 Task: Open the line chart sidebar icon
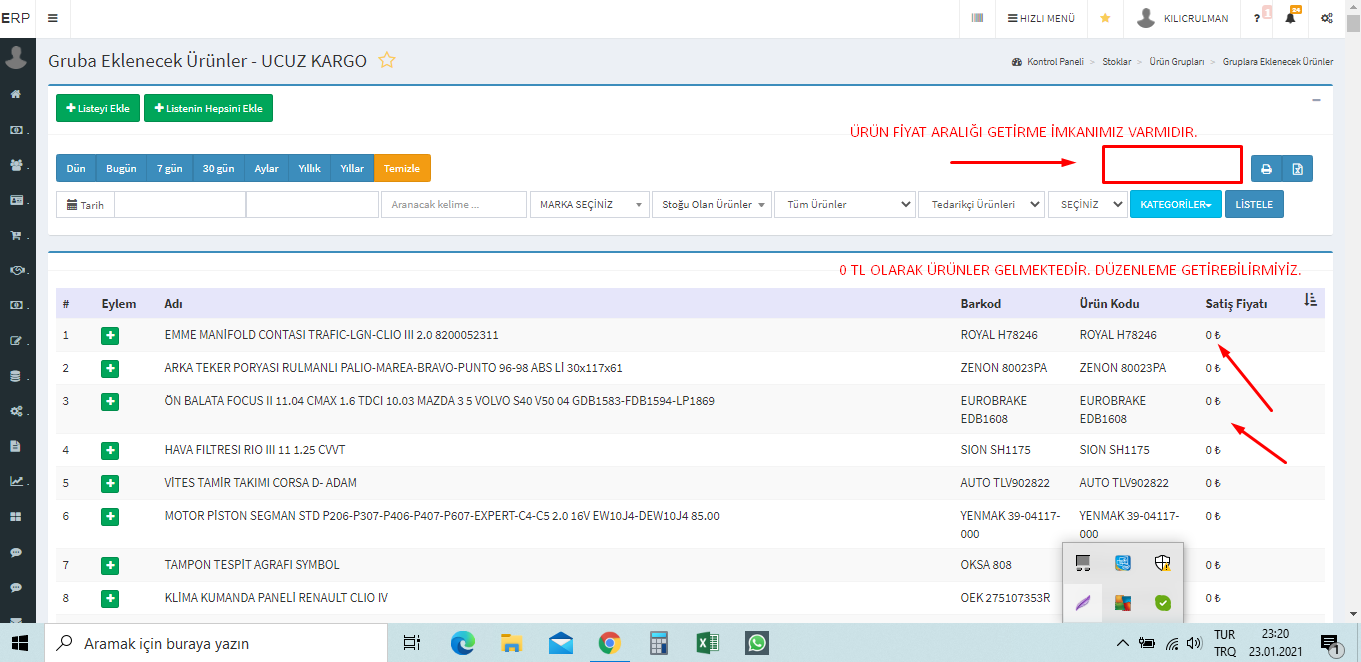pos(16,481)
